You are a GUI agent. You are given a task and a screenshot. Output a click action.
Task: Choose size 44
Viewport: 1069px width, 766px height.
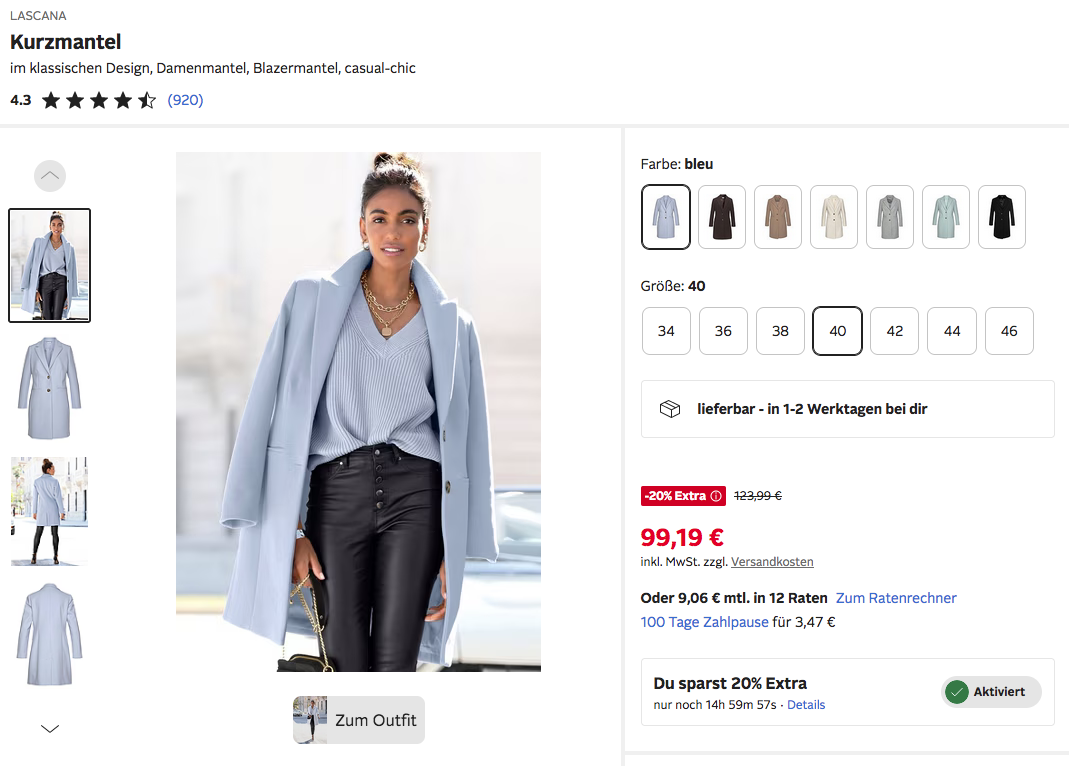(952, 331)
